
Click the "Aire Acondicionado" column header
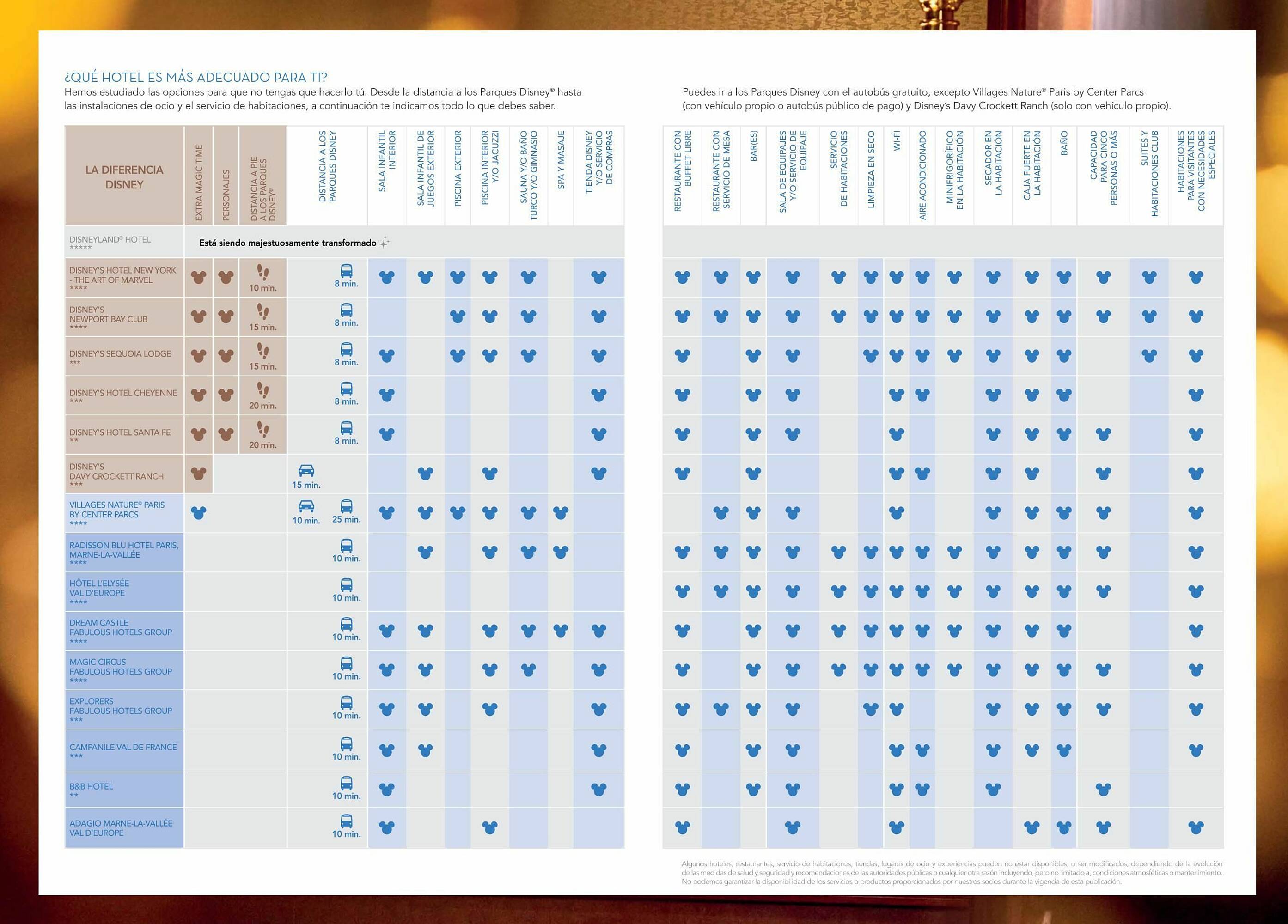(923, 176)
